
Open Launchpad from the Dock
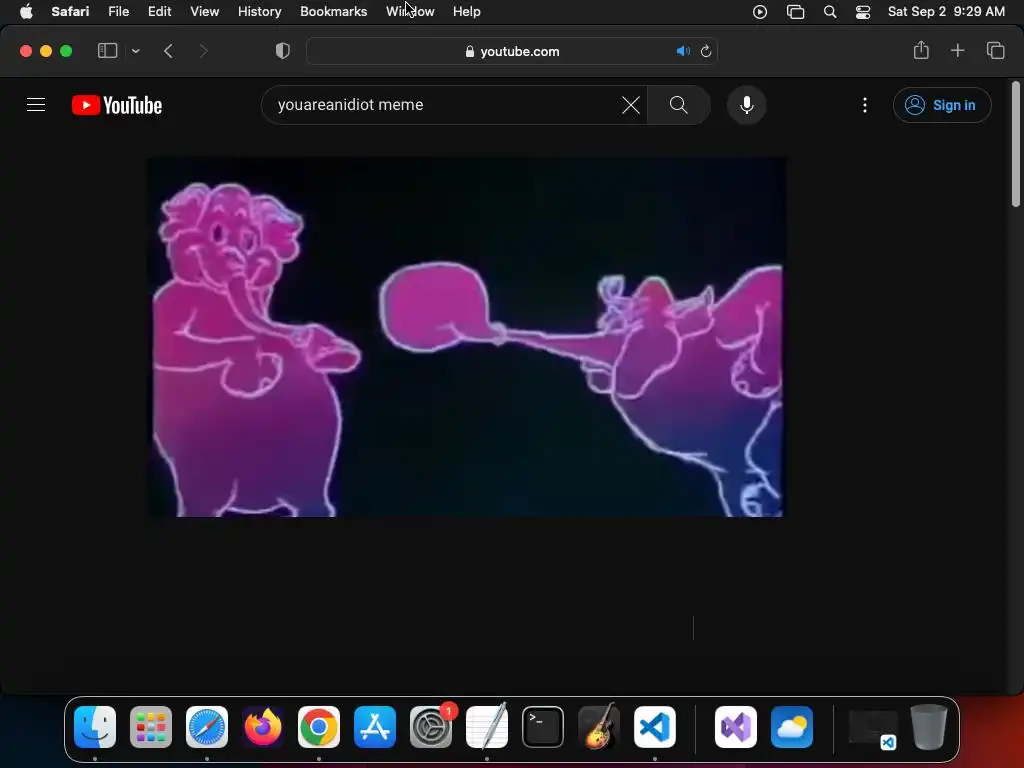pos(151,727)
